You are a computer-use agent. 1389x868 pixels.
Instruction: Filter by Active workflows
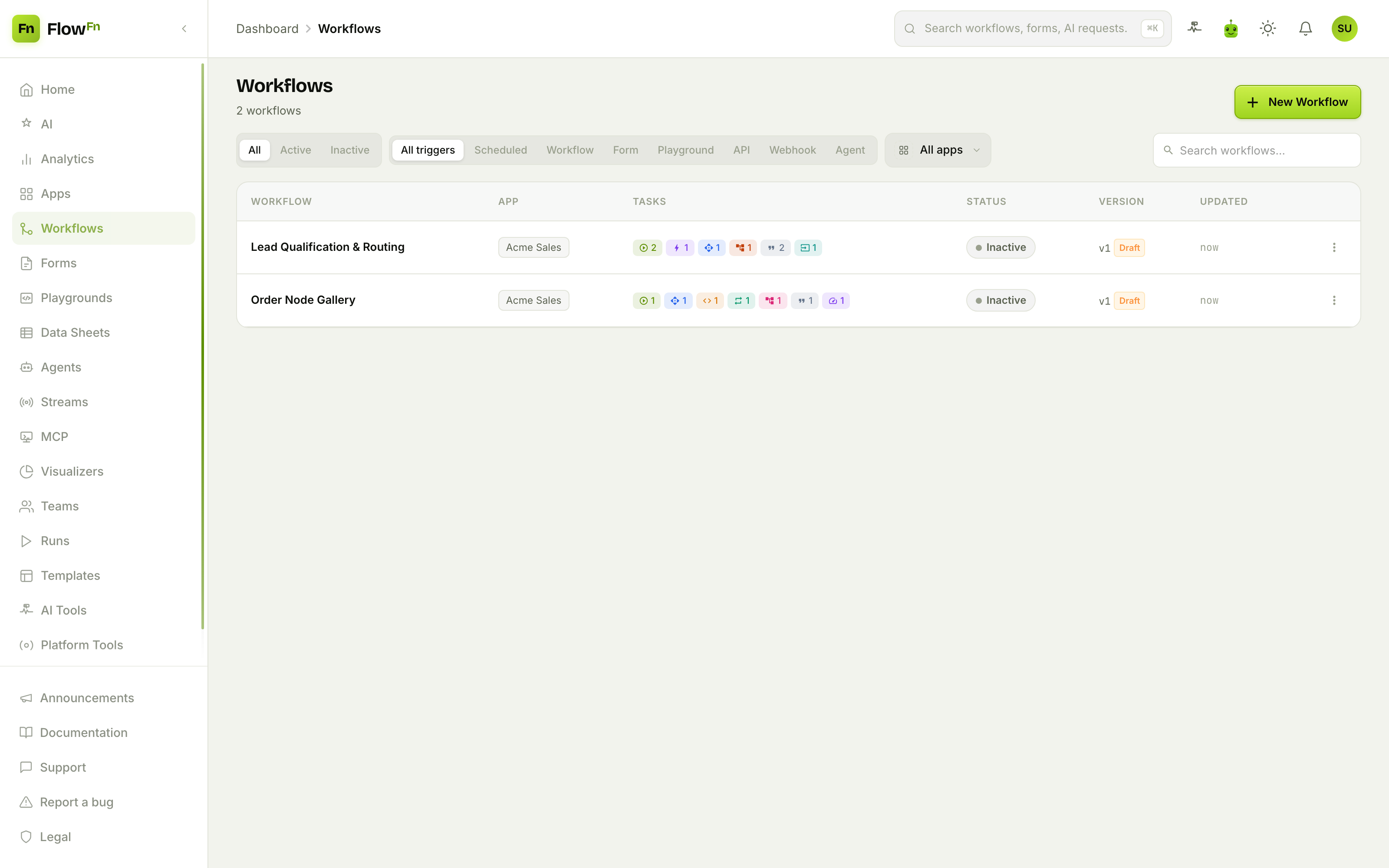(x=296, y=150)
